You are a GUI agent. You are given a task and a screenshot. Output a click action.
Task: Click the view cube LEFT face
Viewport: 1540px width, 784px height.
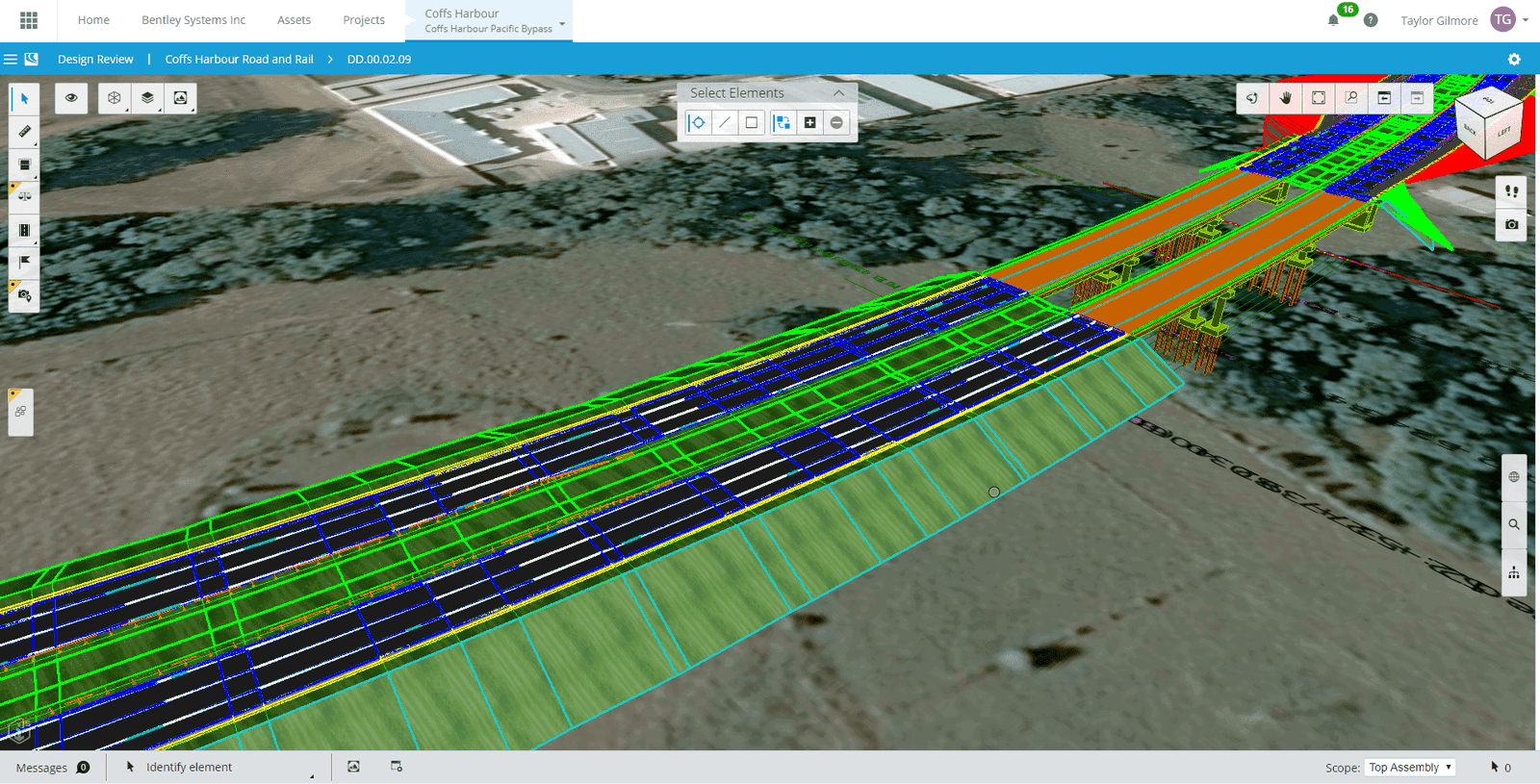(x=1503, y=132)
